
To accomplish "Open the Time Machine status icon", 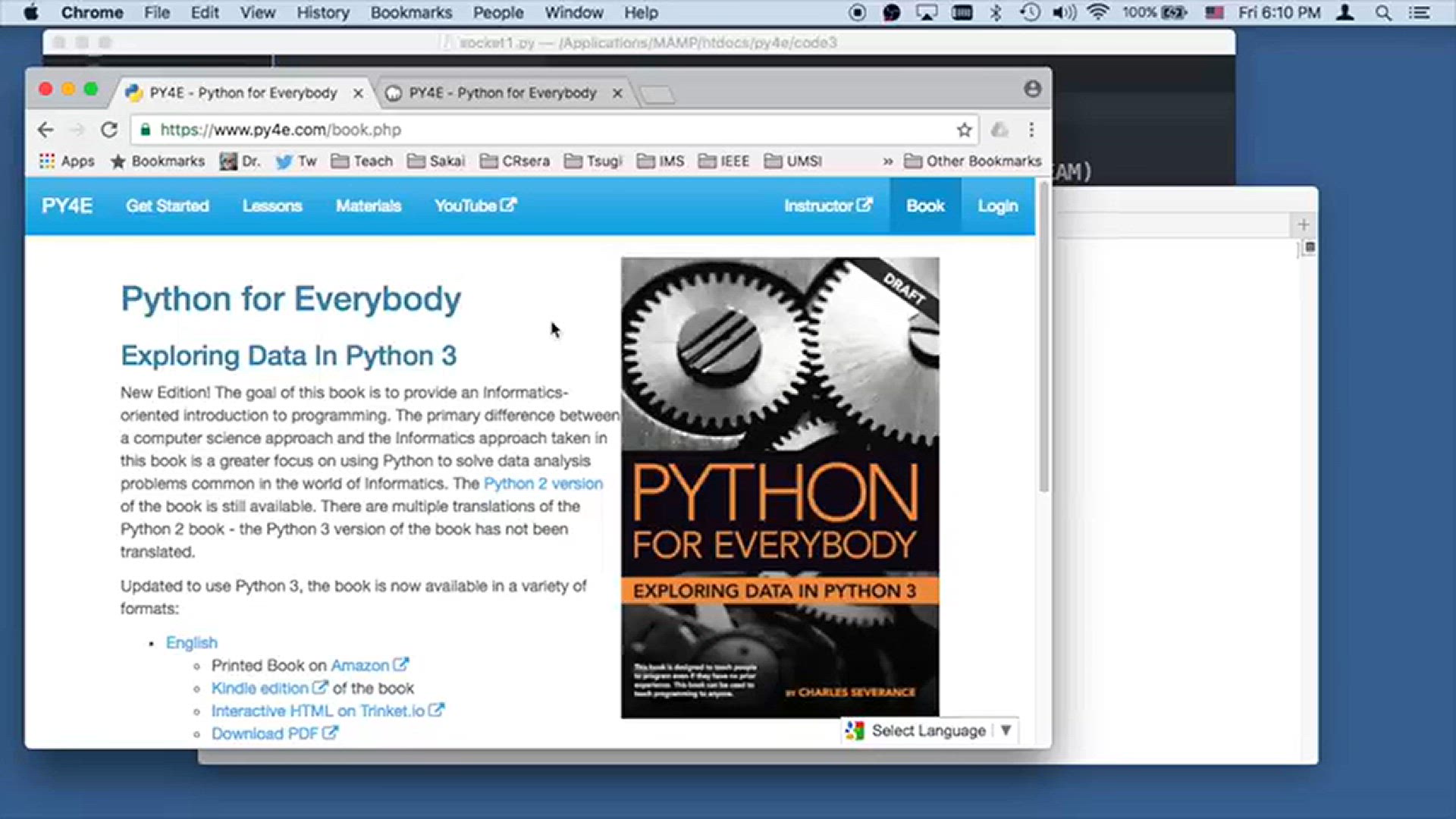I will (1029, 13).
